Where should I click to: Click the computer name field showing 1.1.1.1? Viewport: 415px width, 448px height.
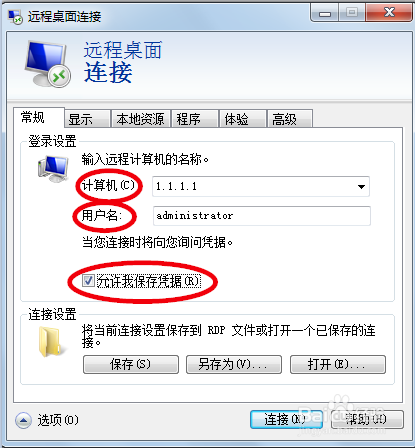point(261,186)
